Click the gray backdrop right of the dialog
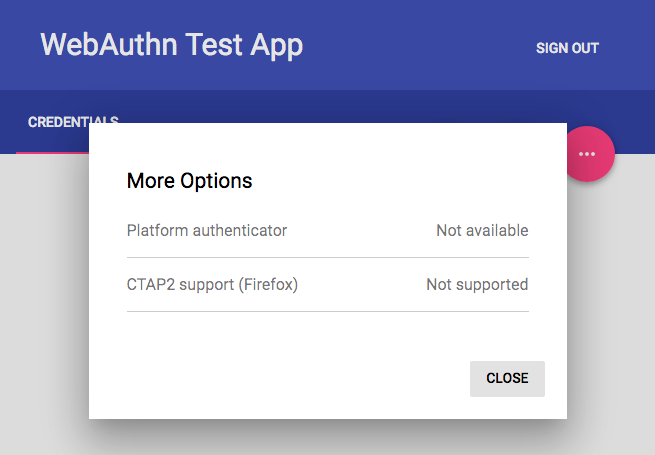This screenshot has width=655, height=455. tap(610, 300)
